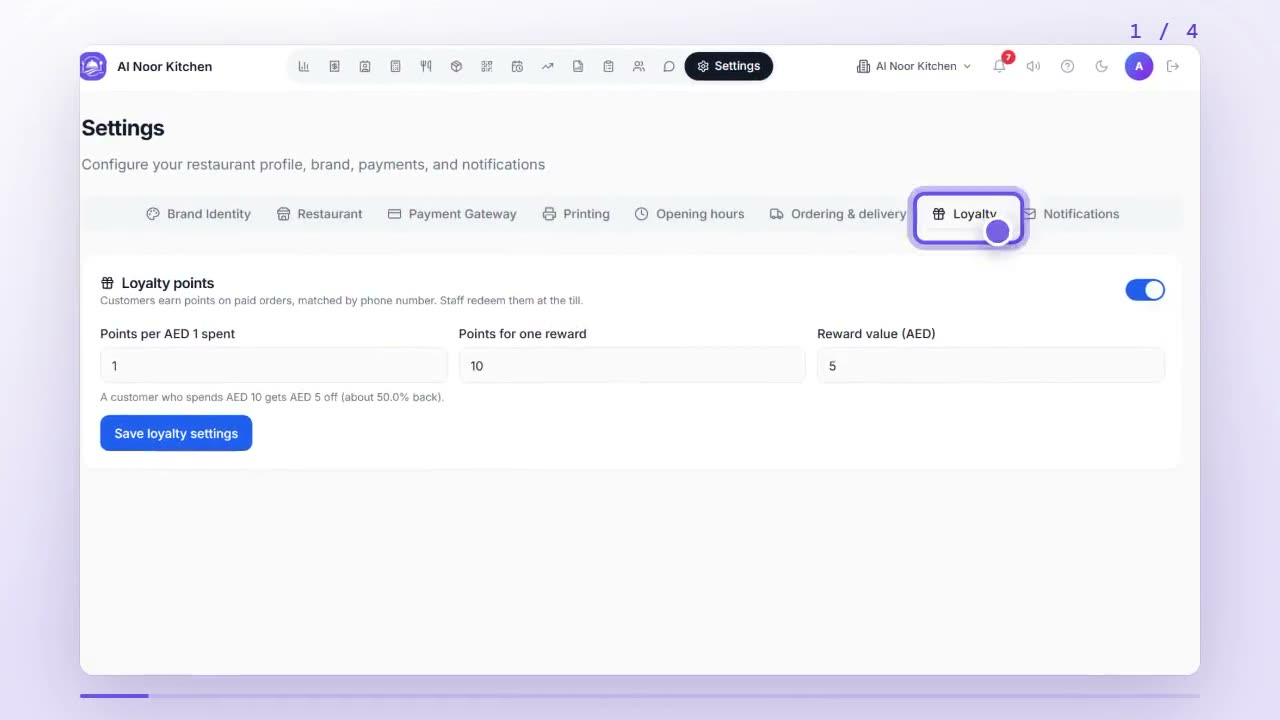Click the "Settings" page heading
This screenshot has width=1280, height=720.
123,128
